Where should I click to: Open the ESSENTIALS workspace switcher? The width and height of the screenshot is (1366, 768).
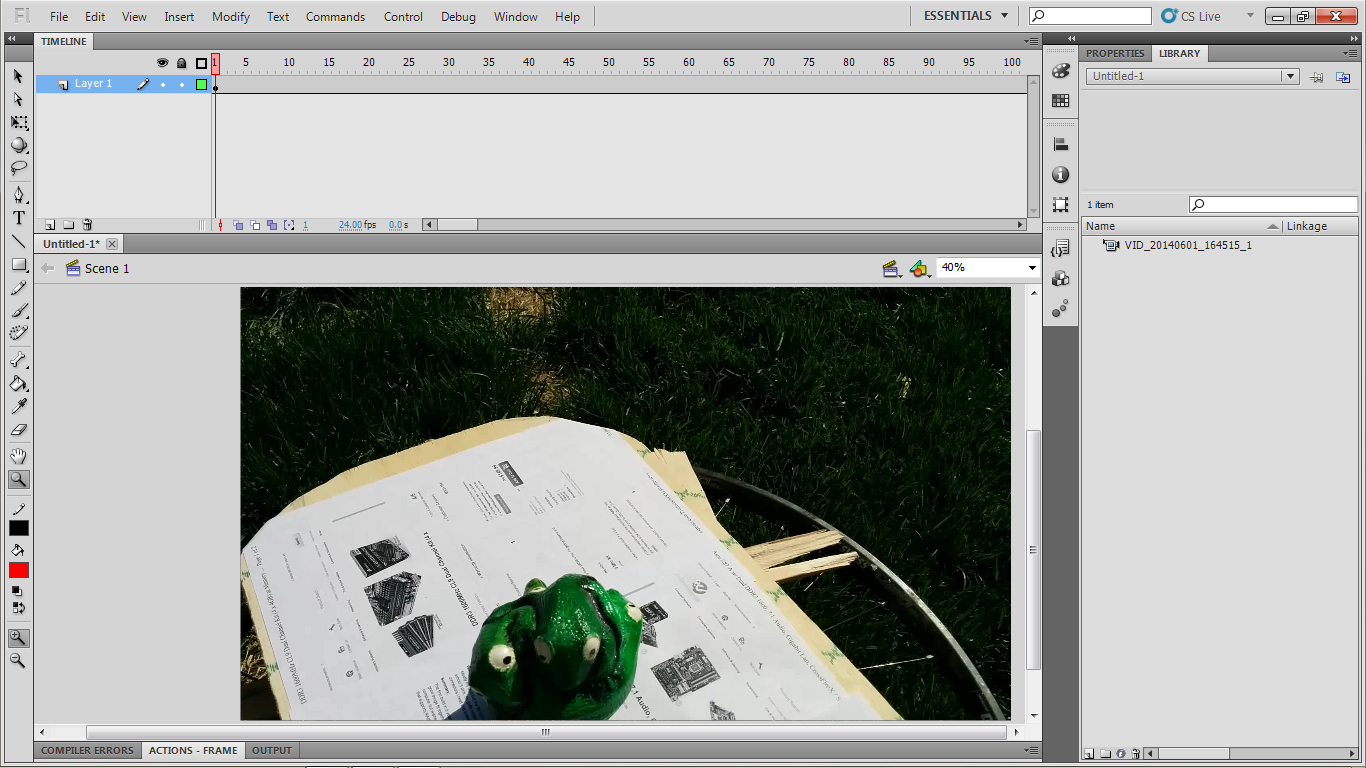[966, 16]
